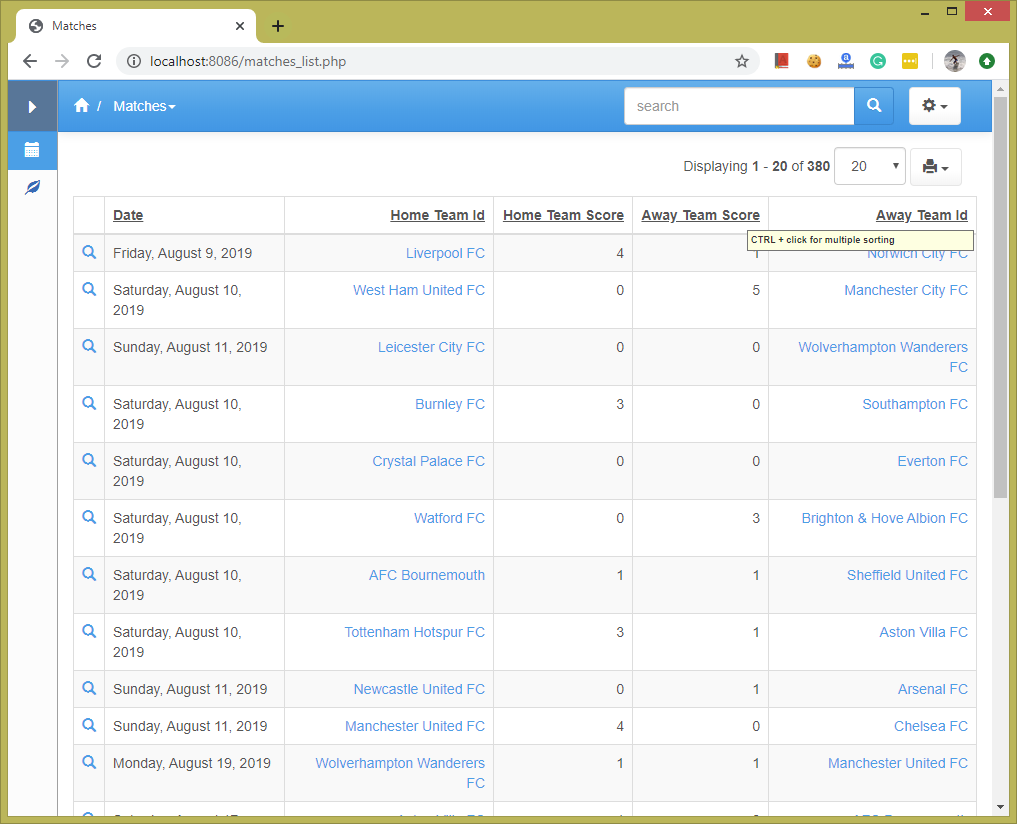
Task: Click inside the search input field
Action: pos(739,105)
